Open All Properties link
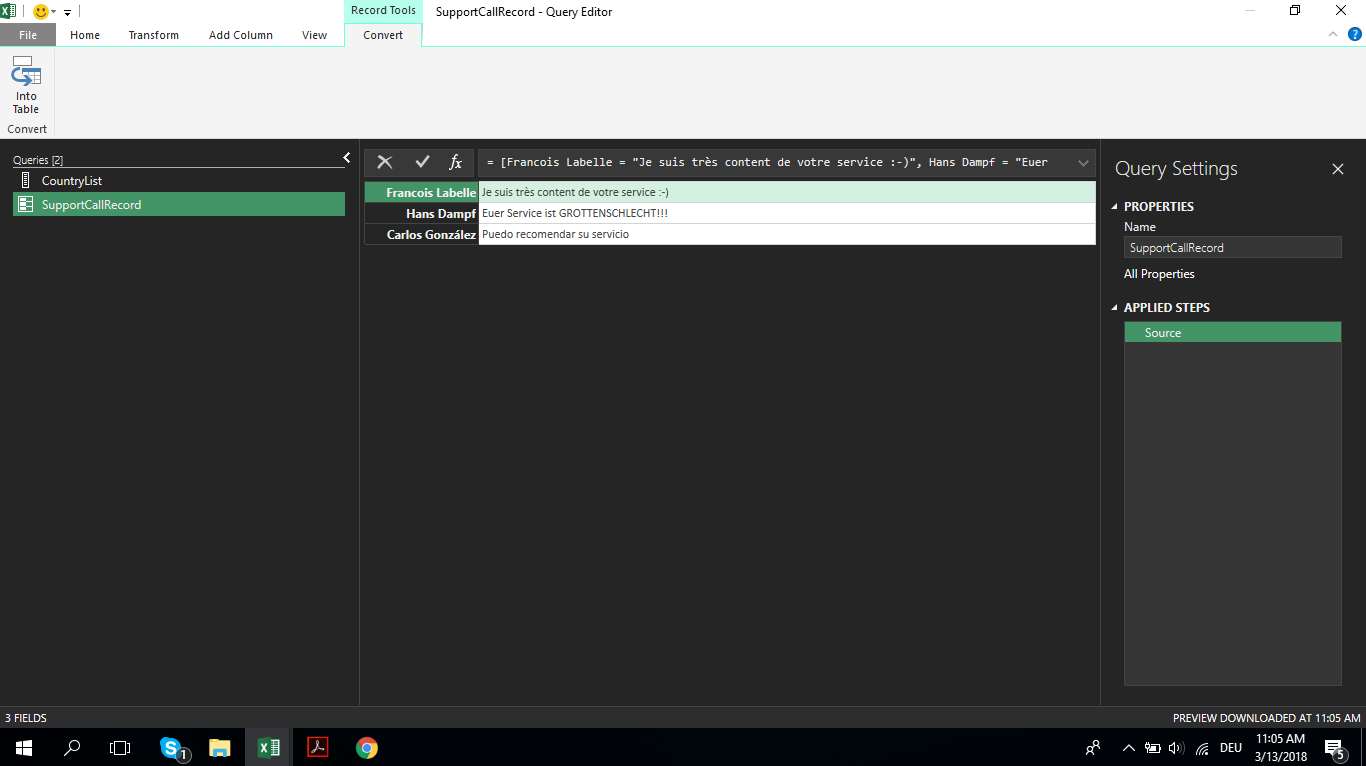This screenshot has height=766, width=1366. pos(1158,273)
